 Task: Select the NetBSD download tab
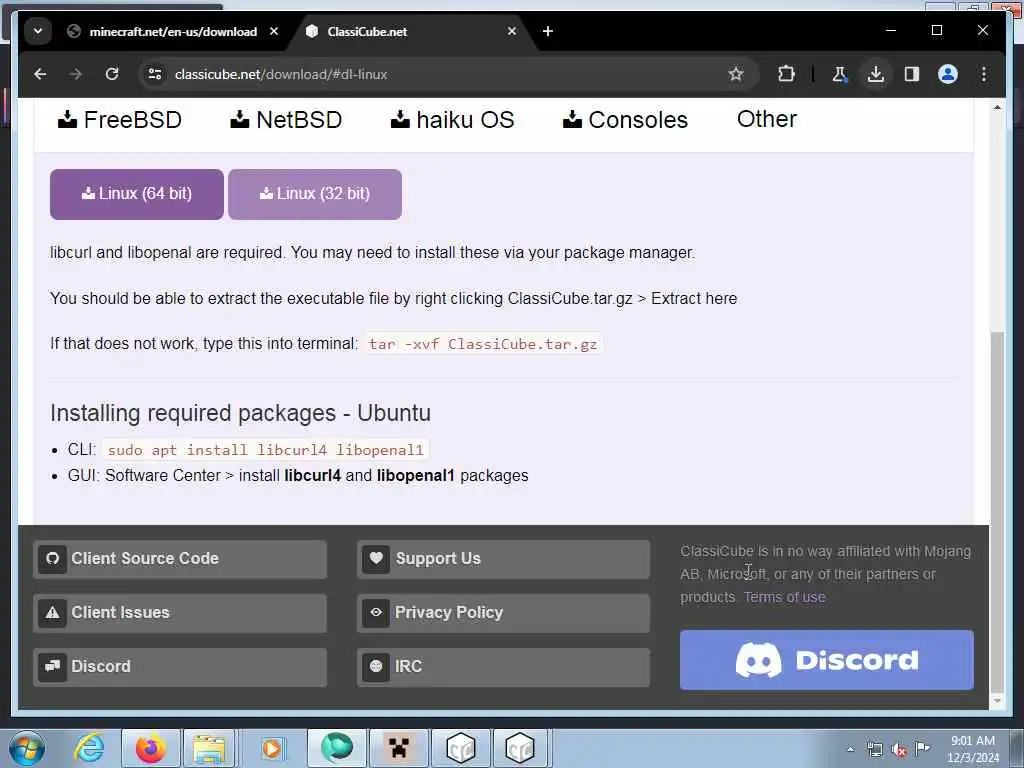[286, 120]
